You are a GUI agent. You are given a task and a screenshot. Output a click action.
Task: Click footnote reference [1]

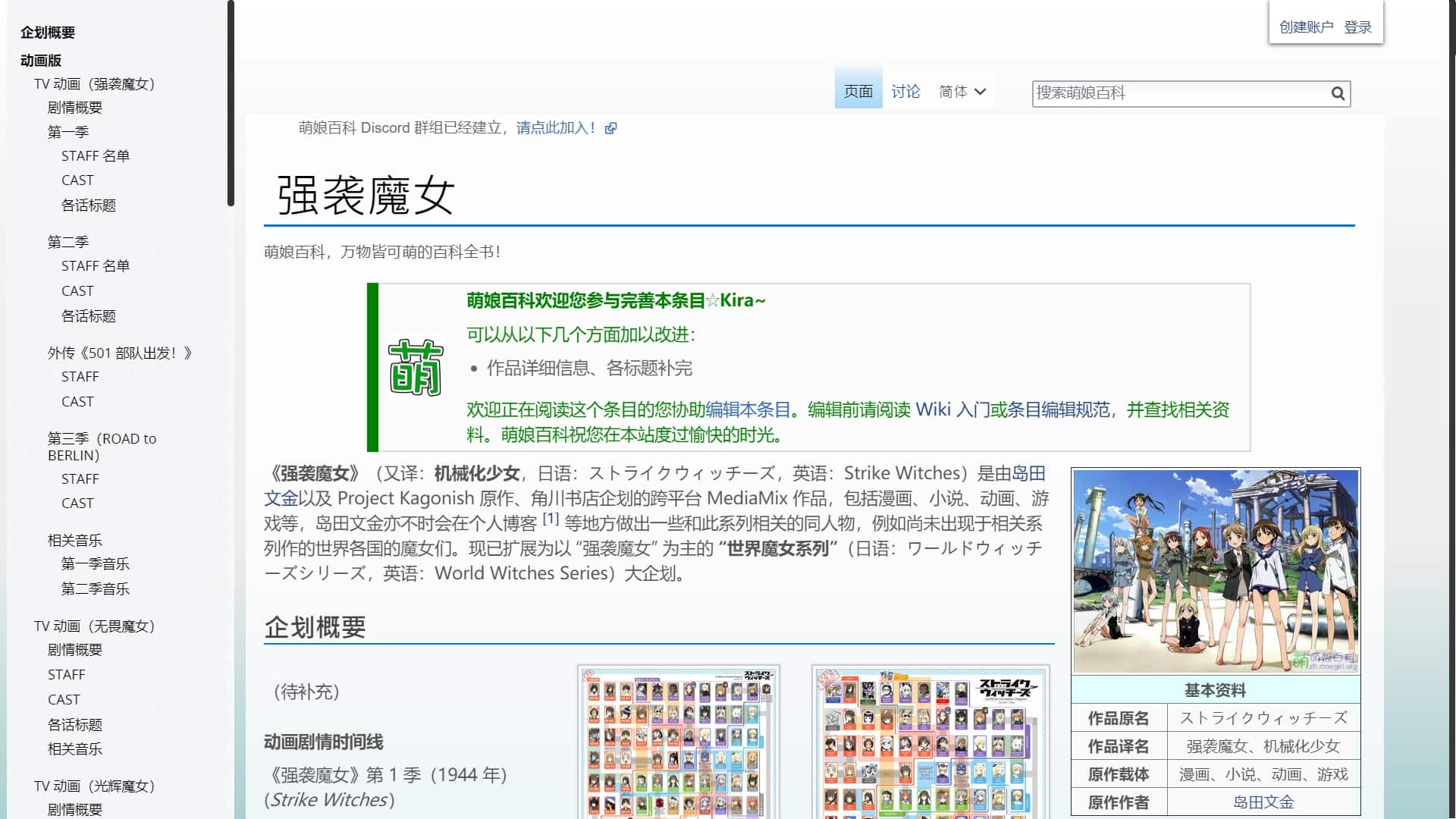(551, 519)
